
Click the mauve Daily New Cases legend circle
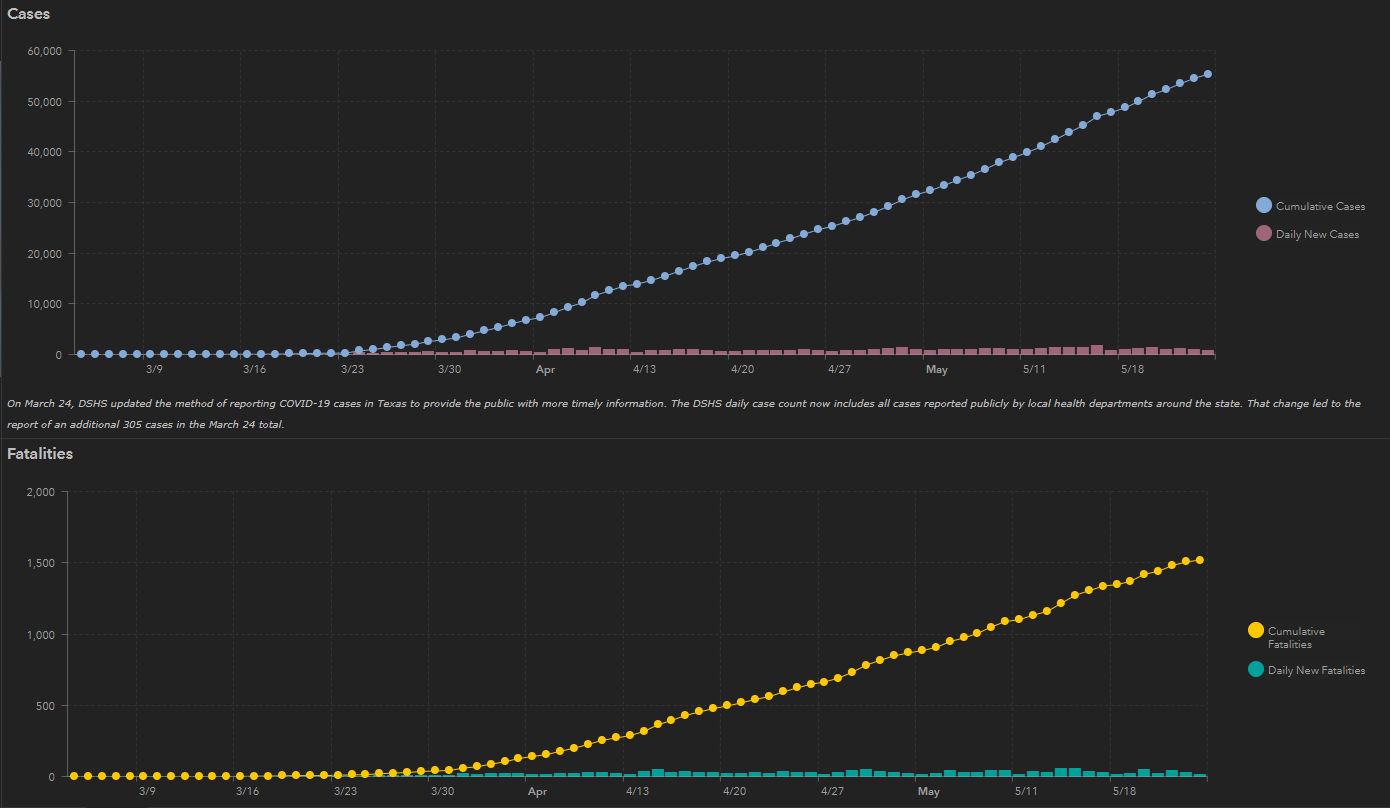[1264, 234]
